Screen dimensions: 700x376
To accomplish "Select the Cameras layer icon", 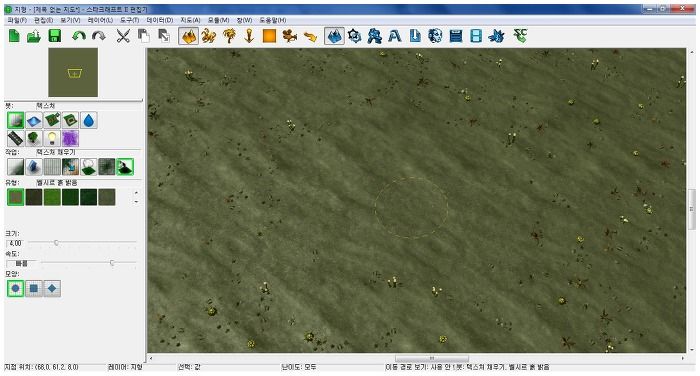I will pos(290,36).
